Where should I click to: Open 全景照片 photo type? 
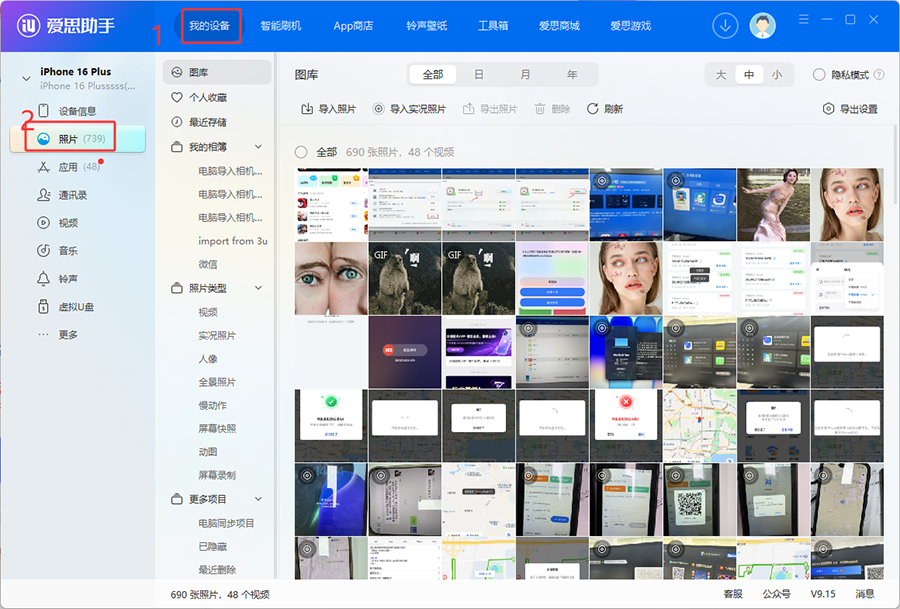[x=217, y=382]
